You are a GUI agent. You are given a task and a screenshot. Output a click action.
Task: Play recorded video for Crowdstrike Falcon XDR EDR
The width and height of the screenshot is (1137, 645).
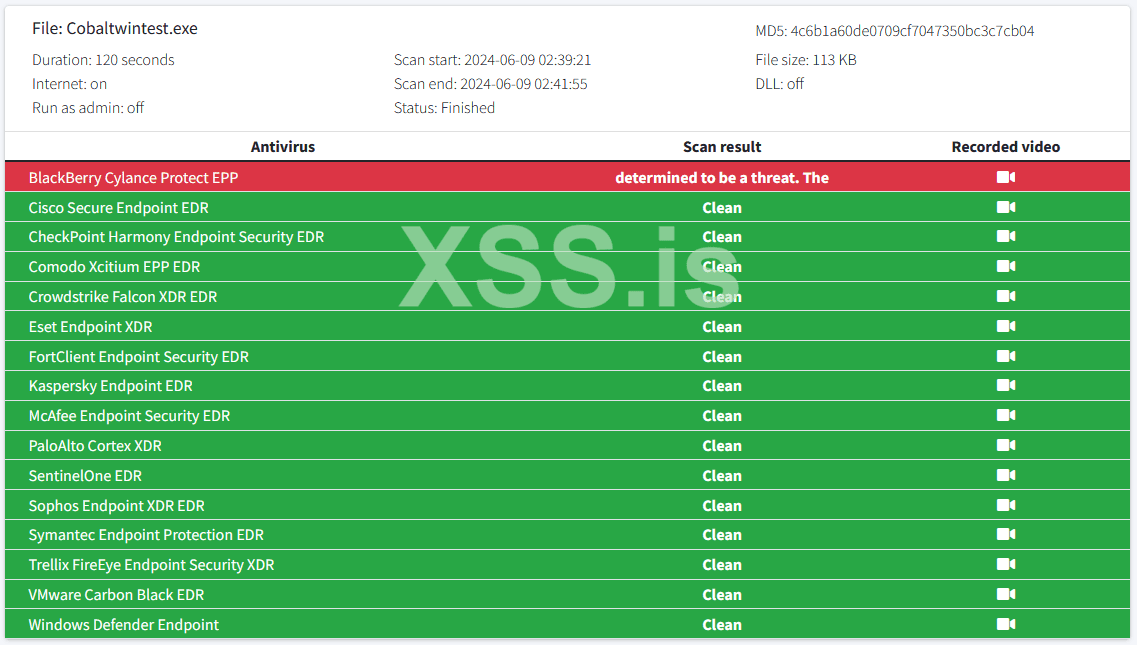(x=1006, y=296)
